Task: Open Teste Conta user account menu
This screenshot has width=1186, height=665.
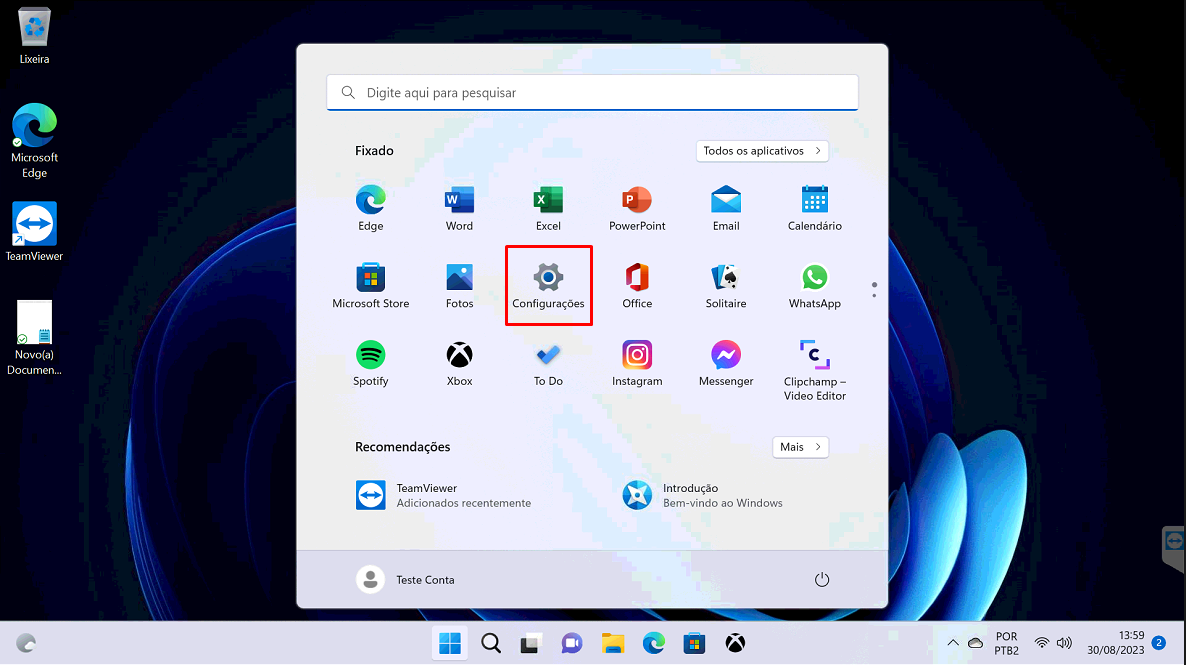Action: click(x=405, y=580)
